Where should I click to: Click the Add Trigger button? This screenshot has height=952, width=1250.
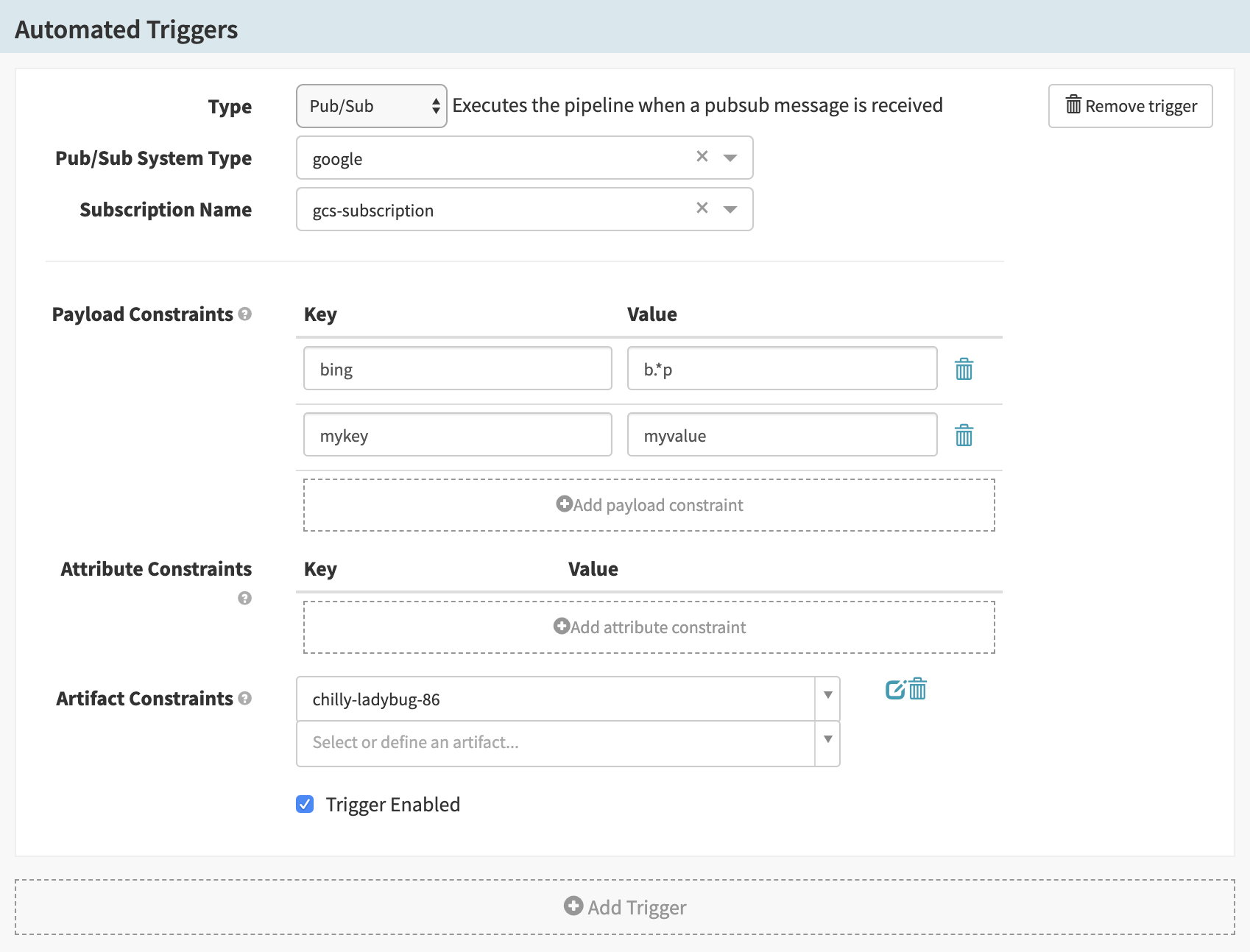click(625, 907)
